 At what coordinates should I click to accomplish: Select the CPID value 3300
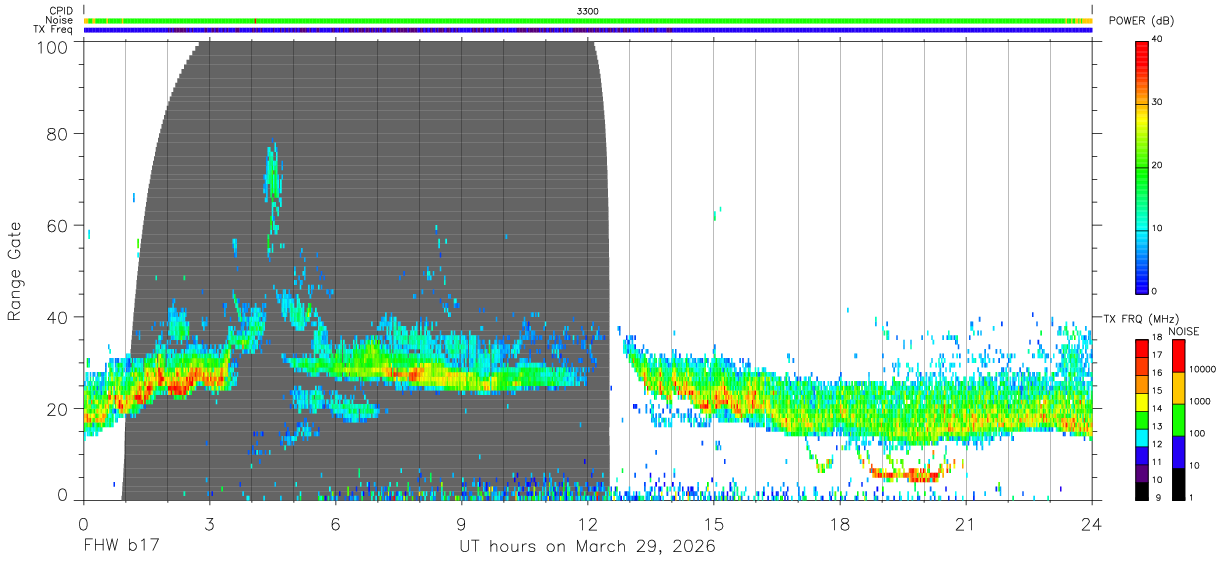[x=588, y=11]
